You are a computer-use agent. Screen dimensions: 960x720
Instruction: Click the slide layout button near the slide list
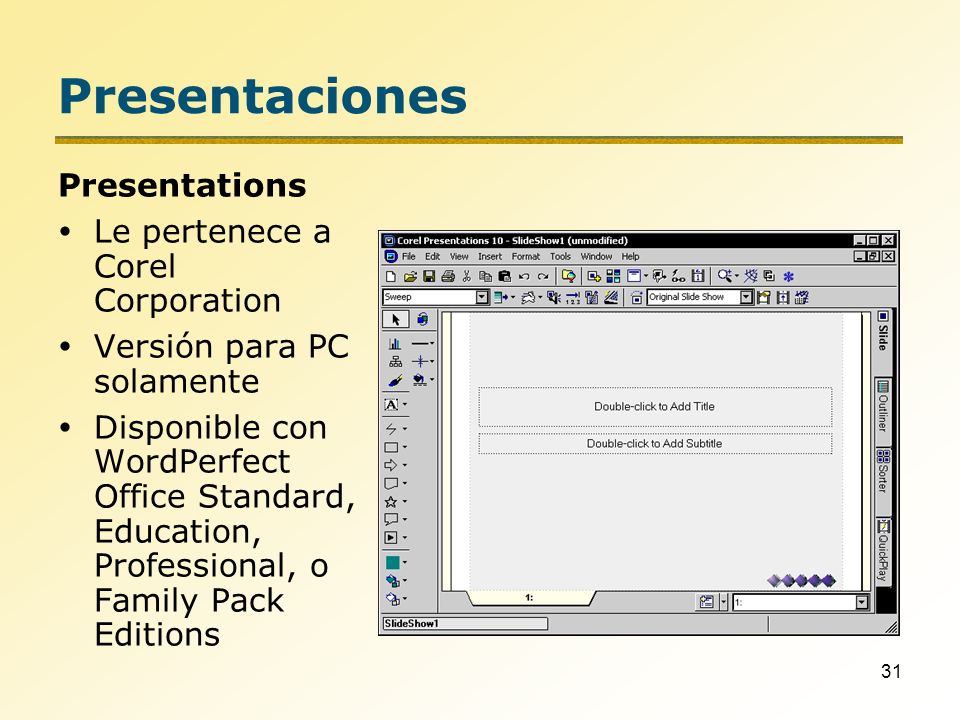[707, 602]
